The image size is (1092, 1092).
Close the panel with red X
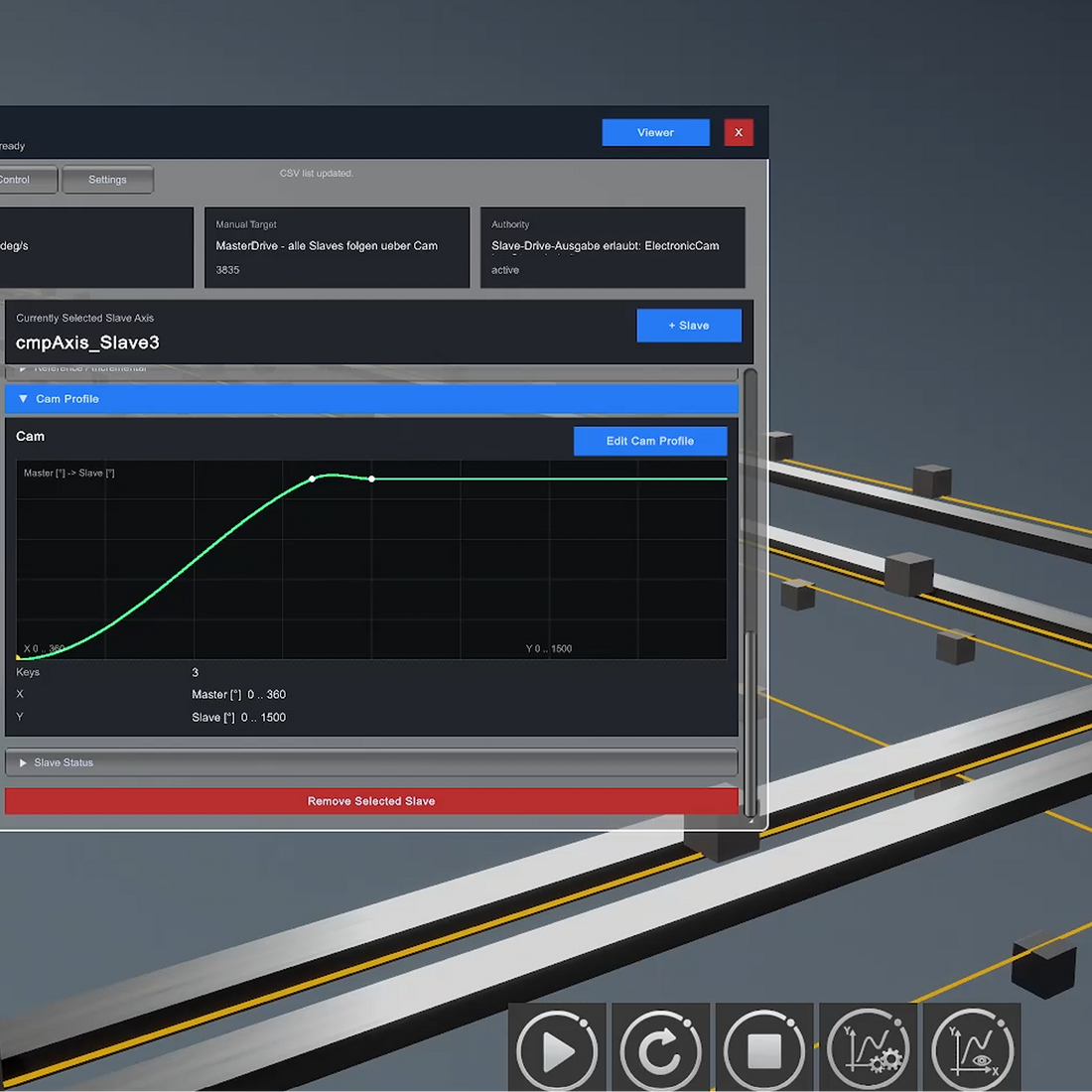tap(739, 132)
